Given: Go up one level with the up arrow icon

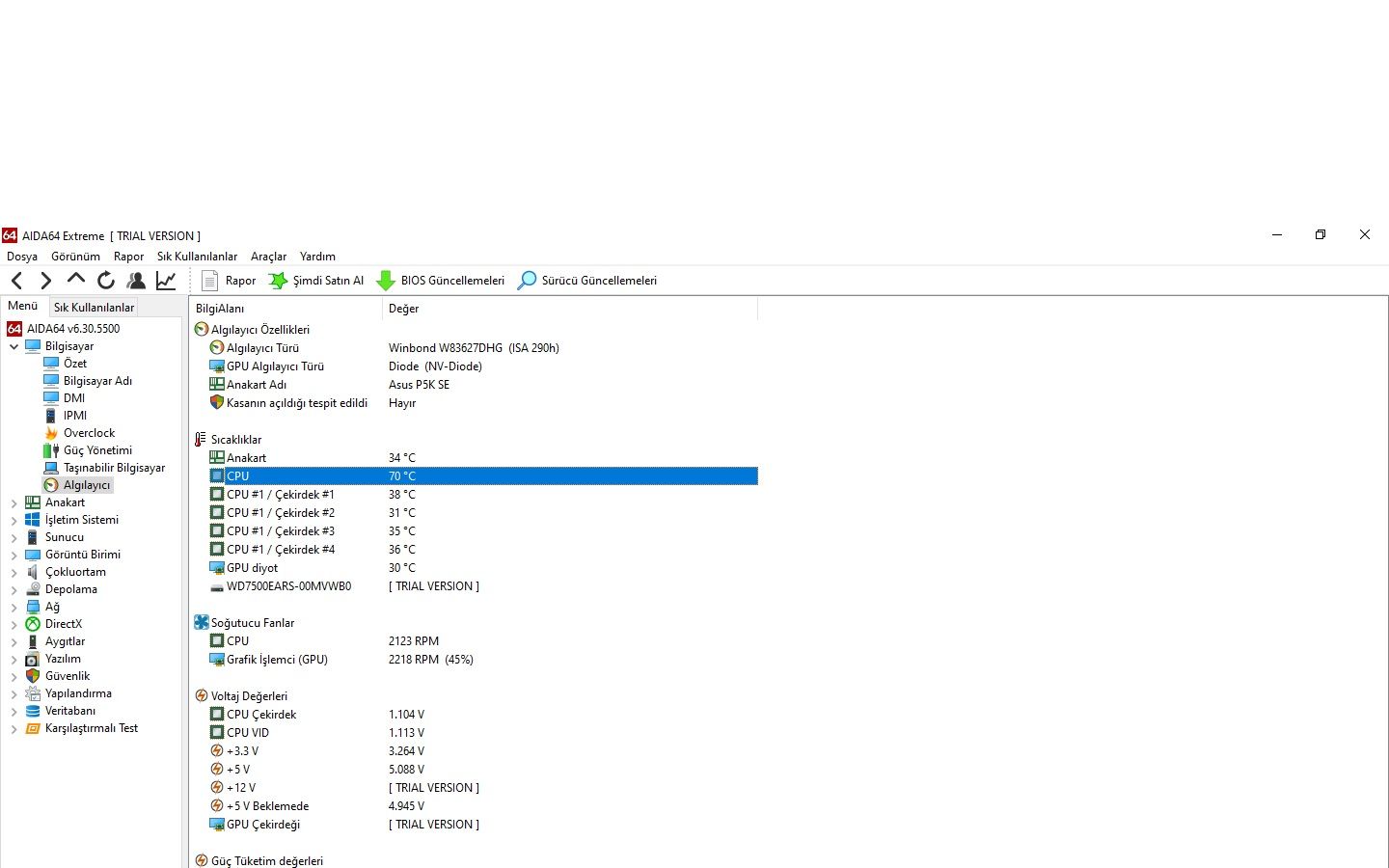Looking at the screenshot, I should [76, 280].
